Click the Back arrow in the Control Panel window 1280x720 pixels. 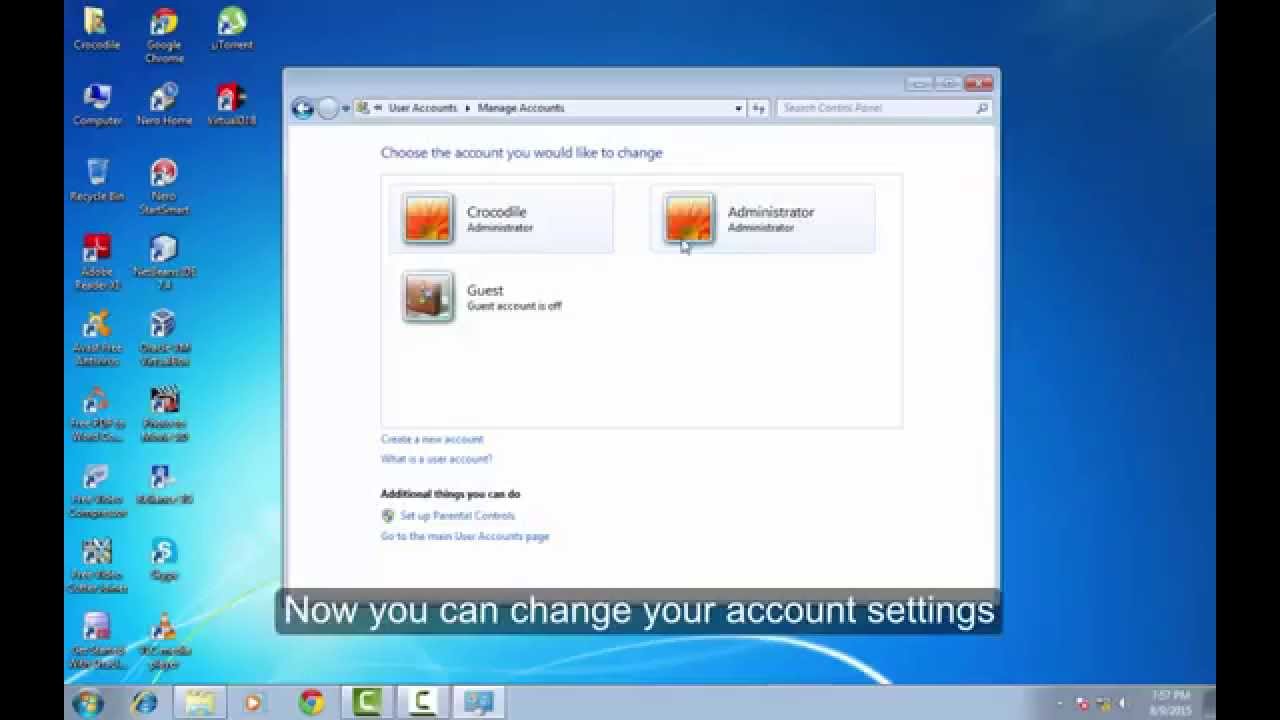tap(302, 108)
